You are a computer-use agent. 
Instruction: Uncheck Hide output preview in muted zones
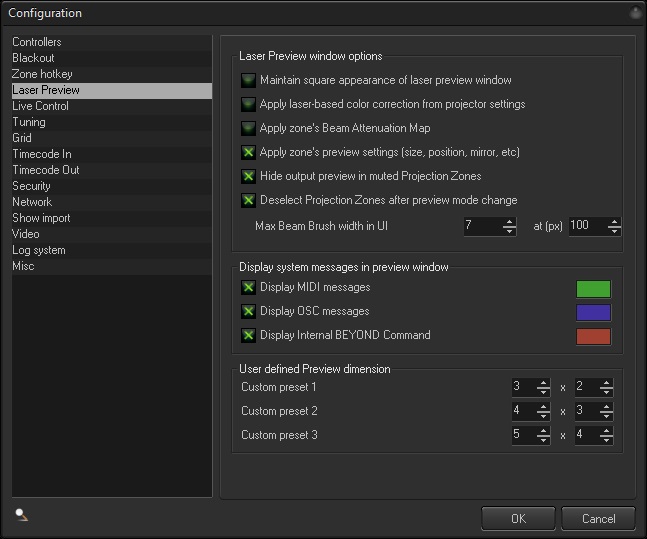(x=248, y=177)
